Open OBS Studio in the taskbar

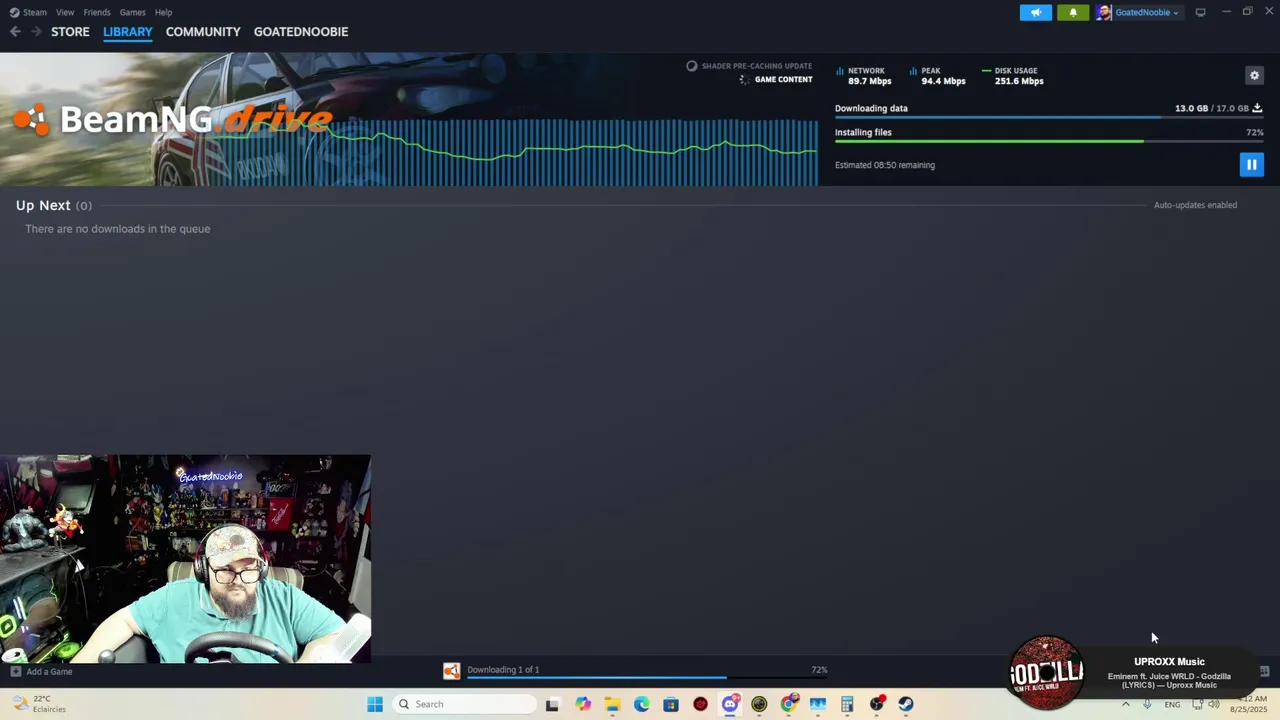[877, 704]
